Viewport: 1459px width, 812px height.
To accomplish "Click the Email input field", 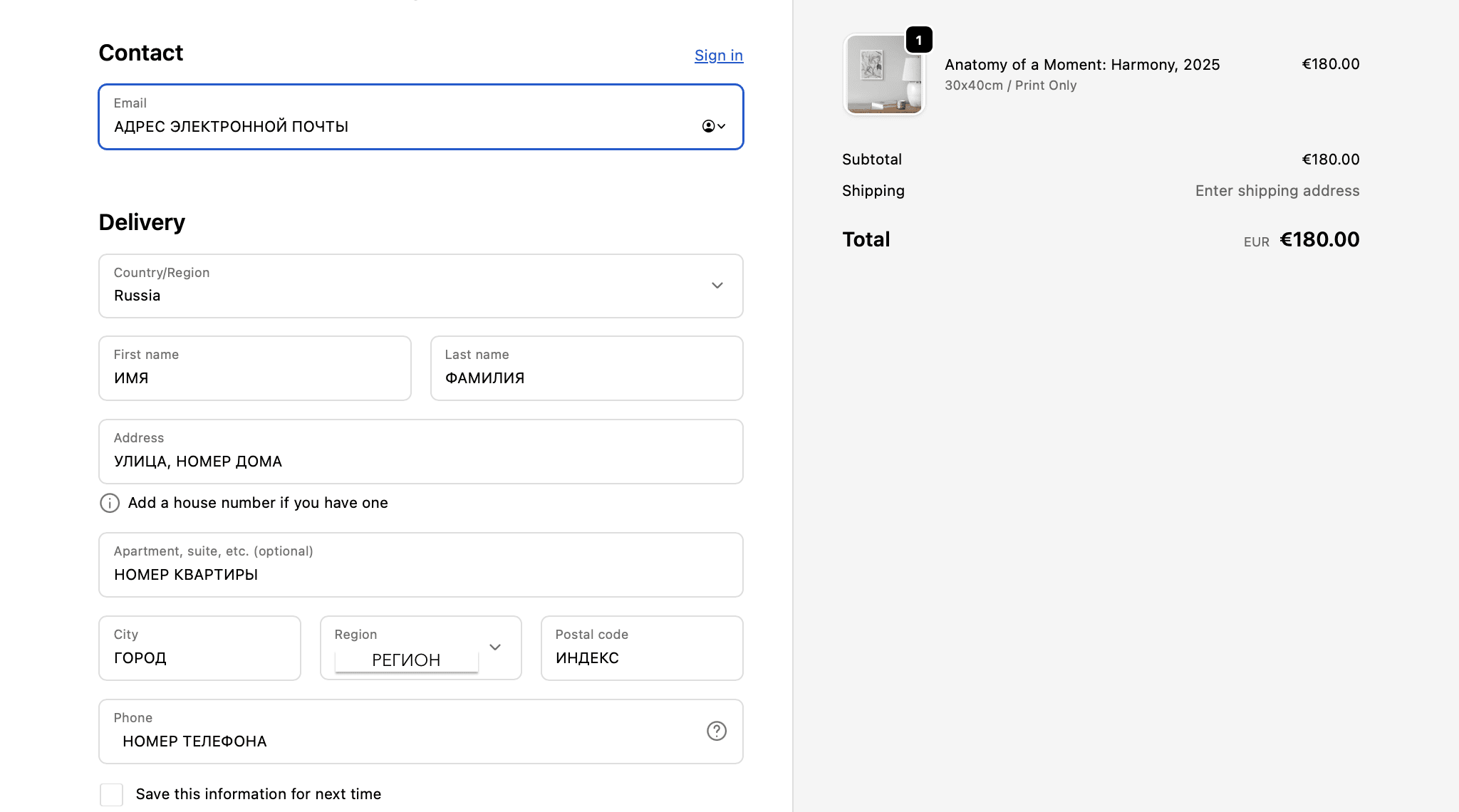I will pos(399,126).
